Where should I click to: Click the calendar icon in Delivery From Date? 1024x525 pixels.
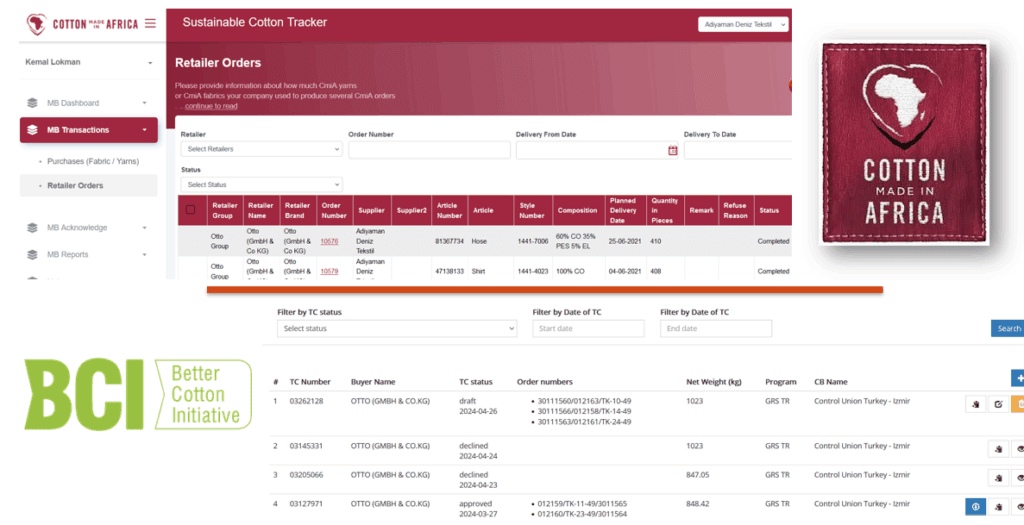[x=673, y=150]
